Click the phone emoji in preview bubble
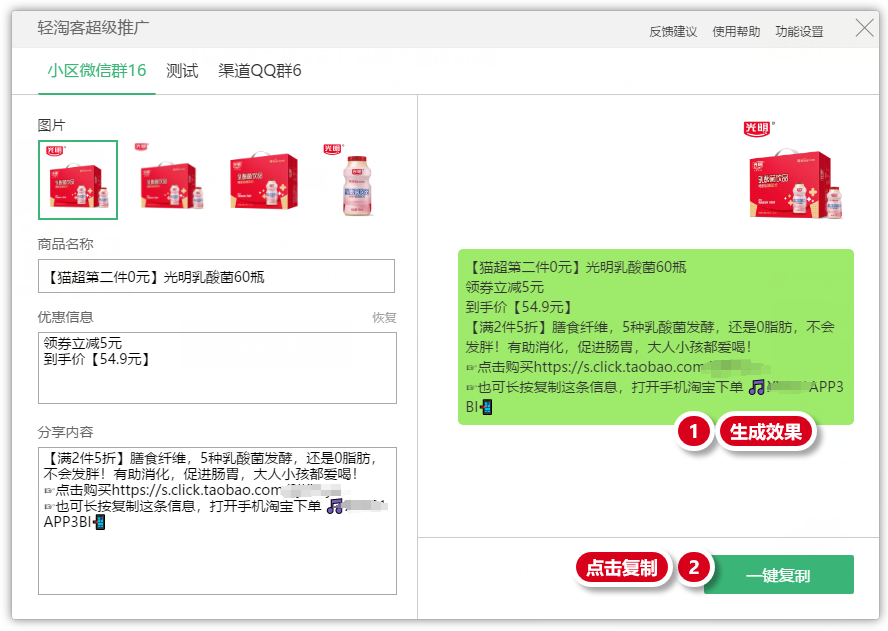Screen dimensions: 888x631 tap(486, 407)
